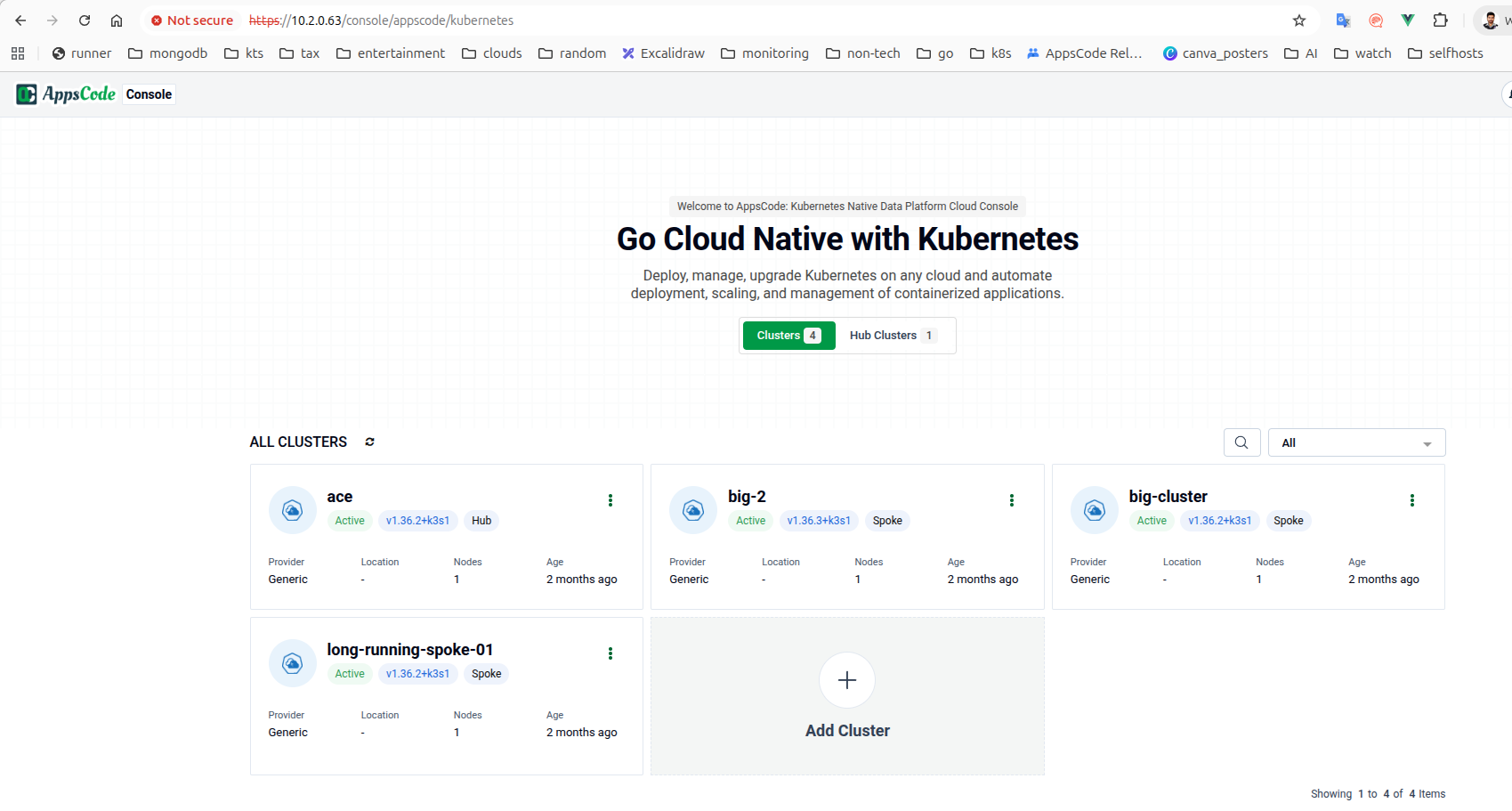Open the big-cluster title

[x=1168, y=497]
